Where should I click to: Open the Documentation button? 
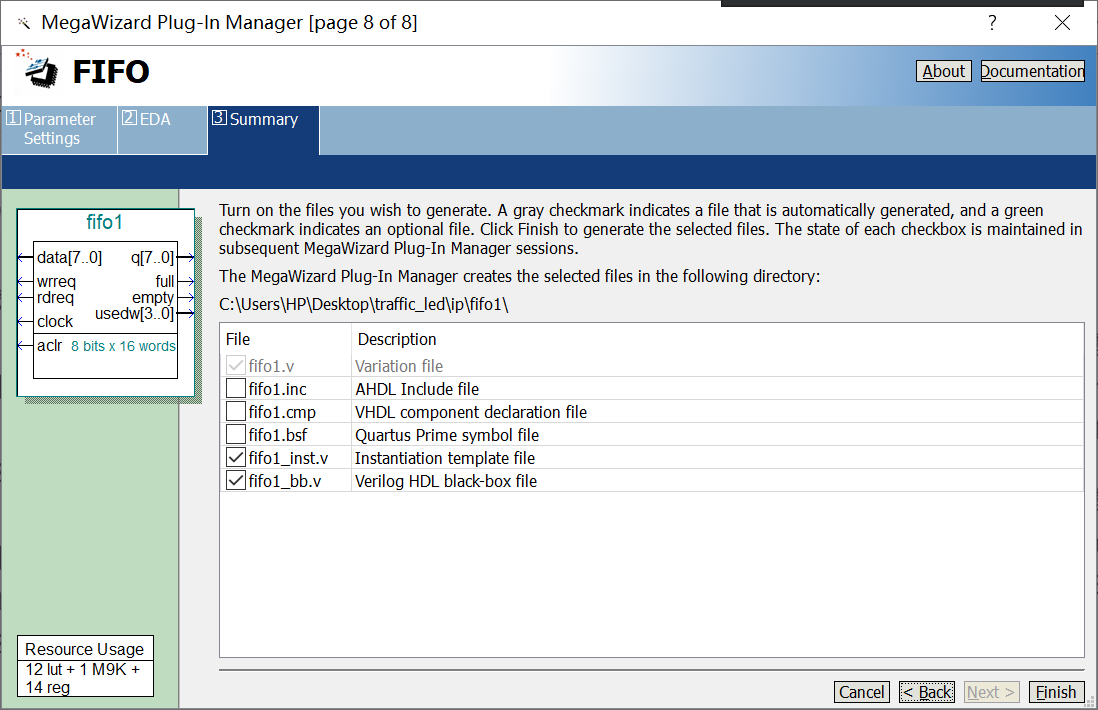point(1032,71)
